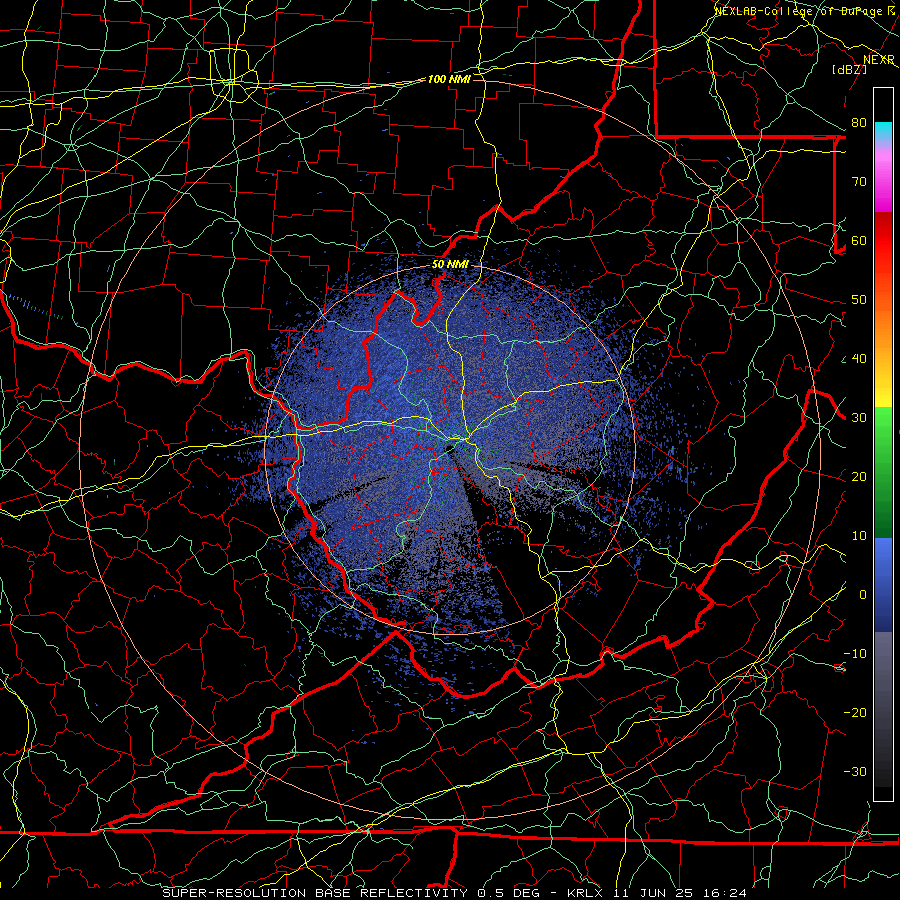Click the 10 dBZ value on the color scale
900x900 pixels.
(x=859, y=536)
